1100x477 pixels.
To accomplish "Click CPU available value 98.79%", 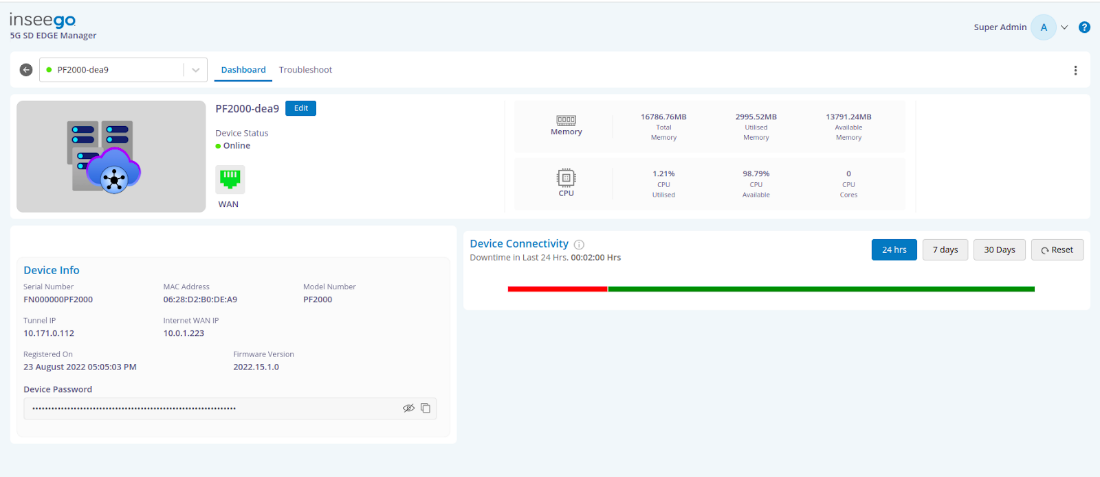I will pos(756,173).
